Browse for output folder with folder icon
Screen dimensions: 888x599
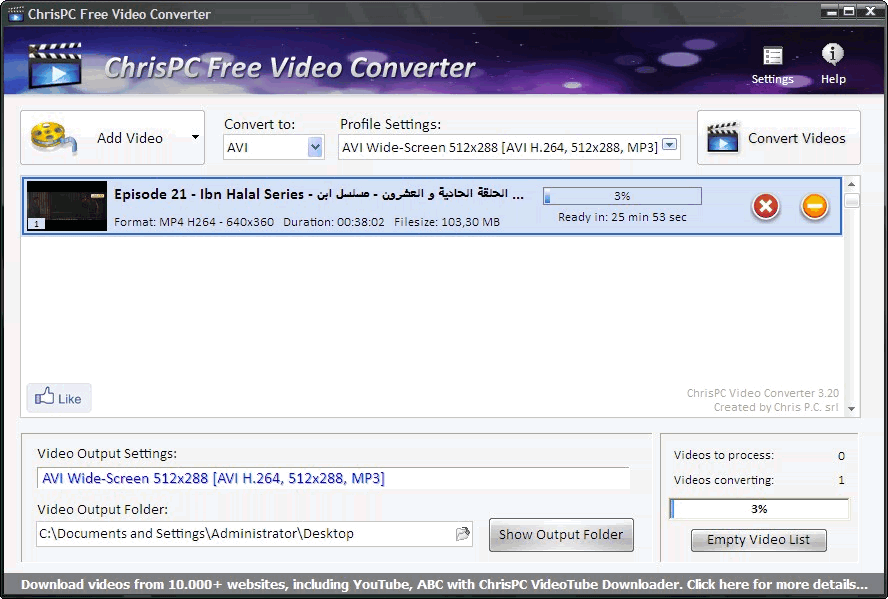[x=463, y=533]
